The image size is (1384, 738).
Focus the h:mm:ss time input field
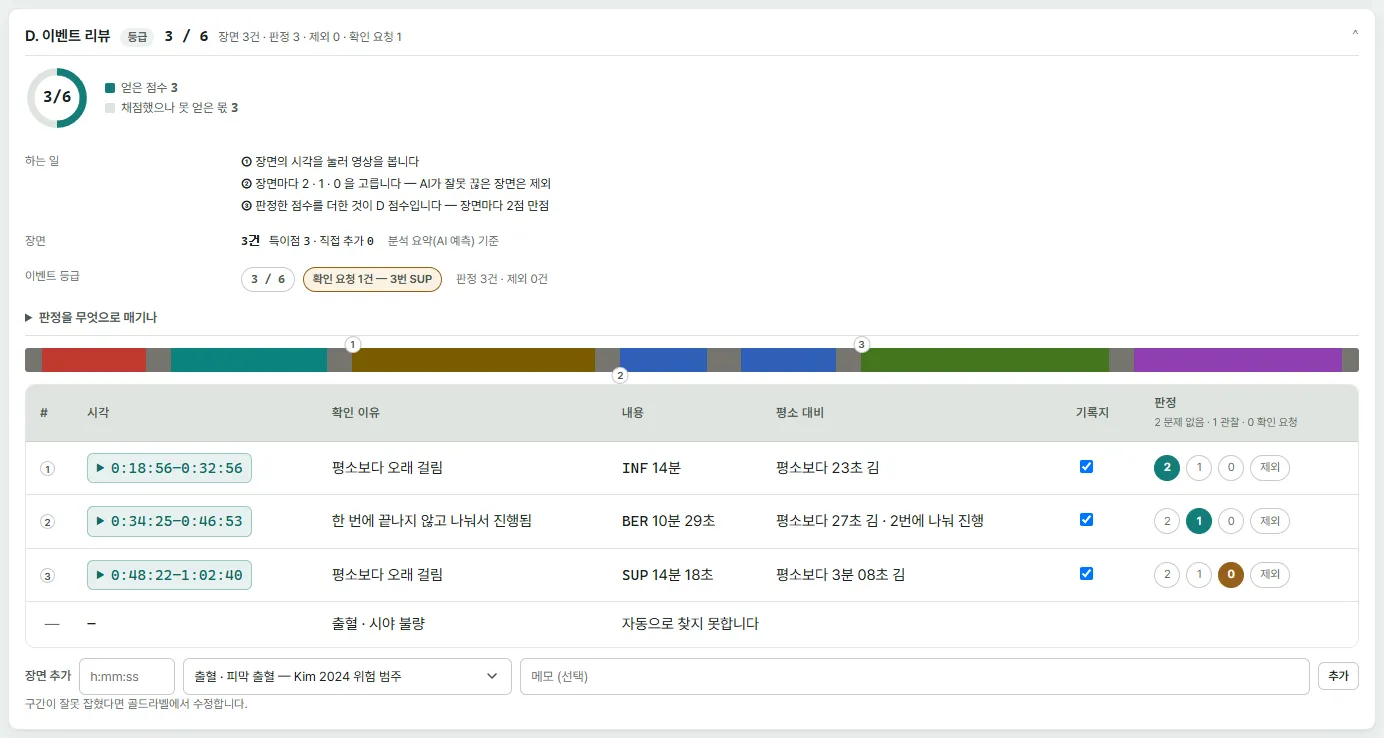[127, 676]
